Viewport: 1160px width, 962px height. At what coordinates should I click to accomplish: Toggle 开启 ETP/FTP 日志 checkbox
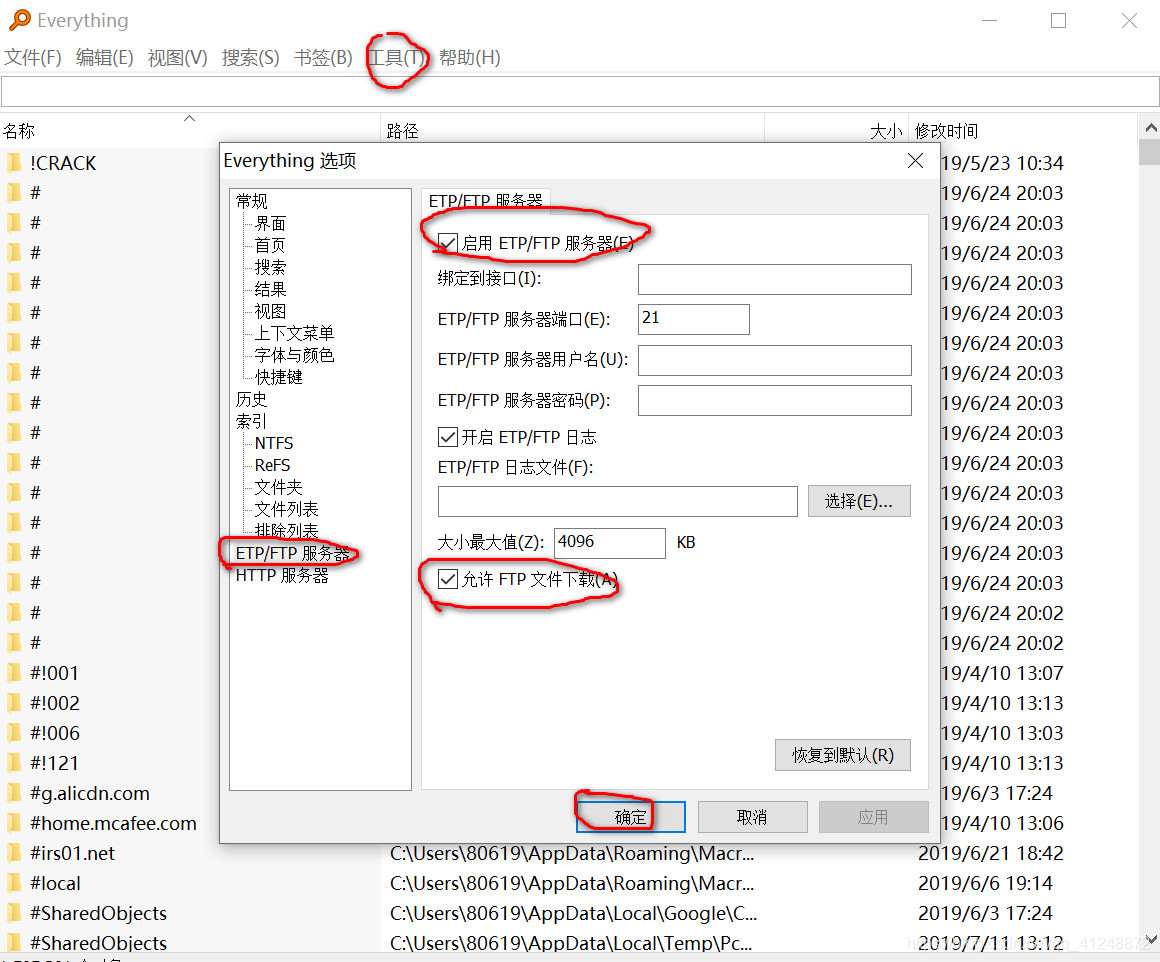(x=448, y=437)
